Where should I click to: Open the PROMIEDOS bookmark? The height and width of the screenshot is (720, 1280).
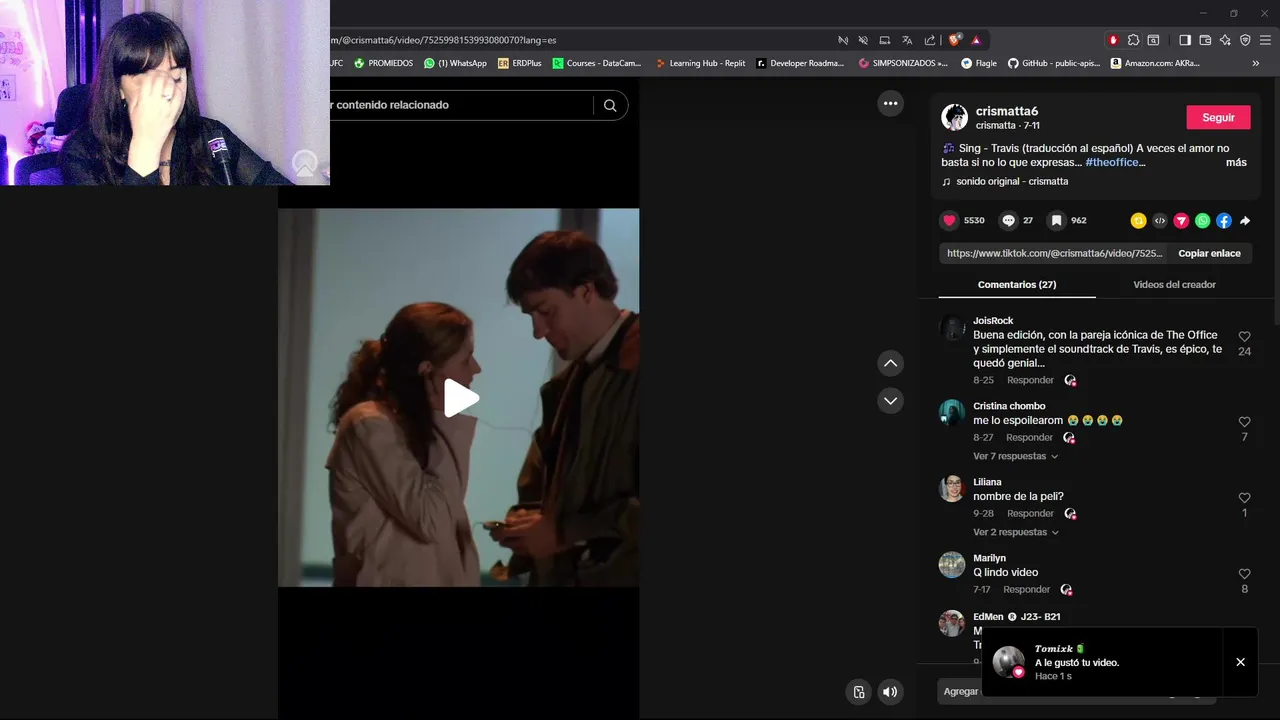coord(383,63)
